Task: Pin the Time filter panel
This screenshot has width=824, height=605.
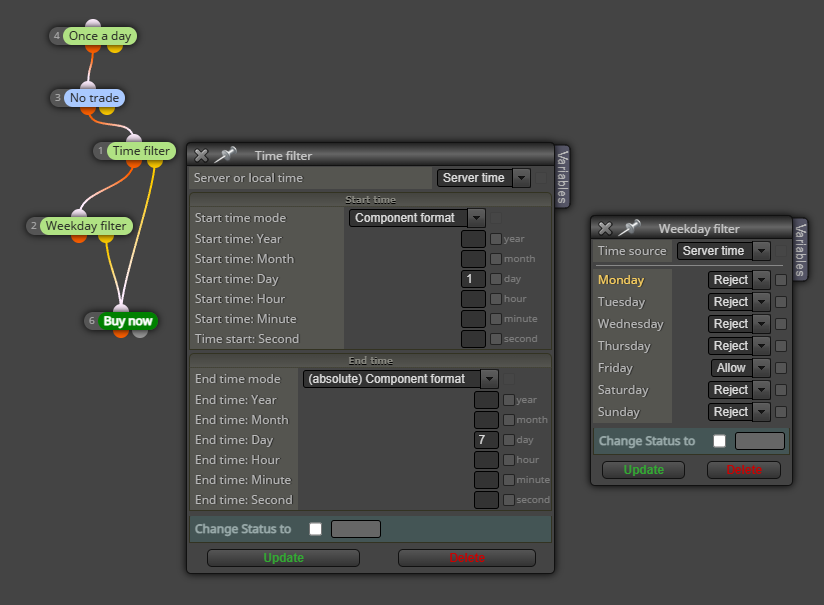Action: coord(225,155)
